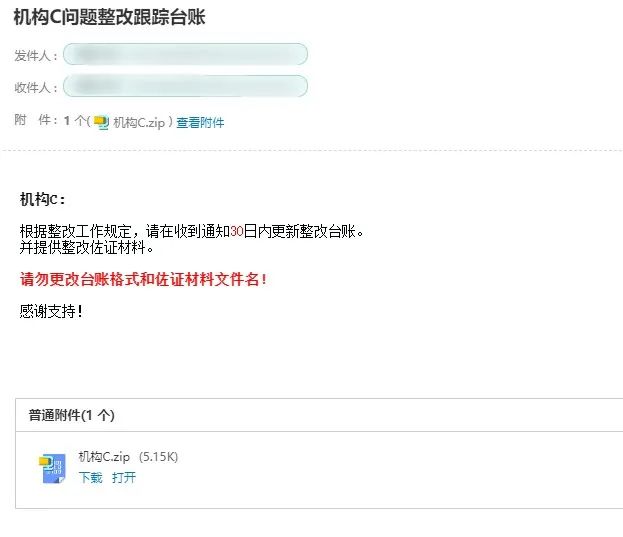This screenshot has width=623, height=537.
Task: Open the attachment using 打开 link
Action: (124, 477)
